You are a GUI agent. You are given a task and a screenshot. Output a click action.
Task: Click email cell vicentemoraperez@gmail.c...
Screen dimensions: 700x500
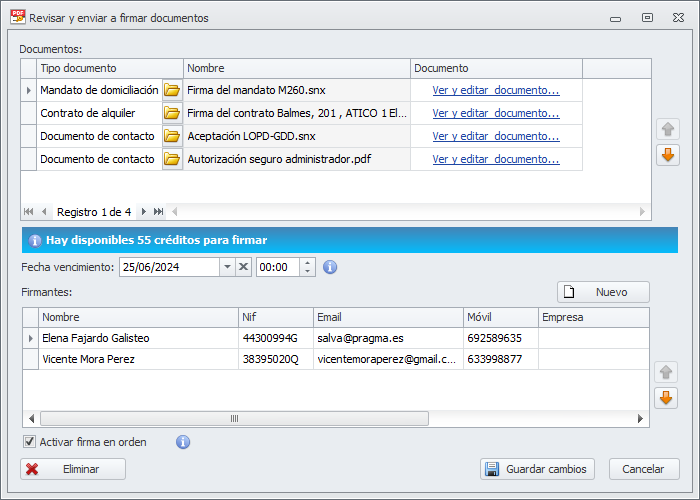pos(388,359)
